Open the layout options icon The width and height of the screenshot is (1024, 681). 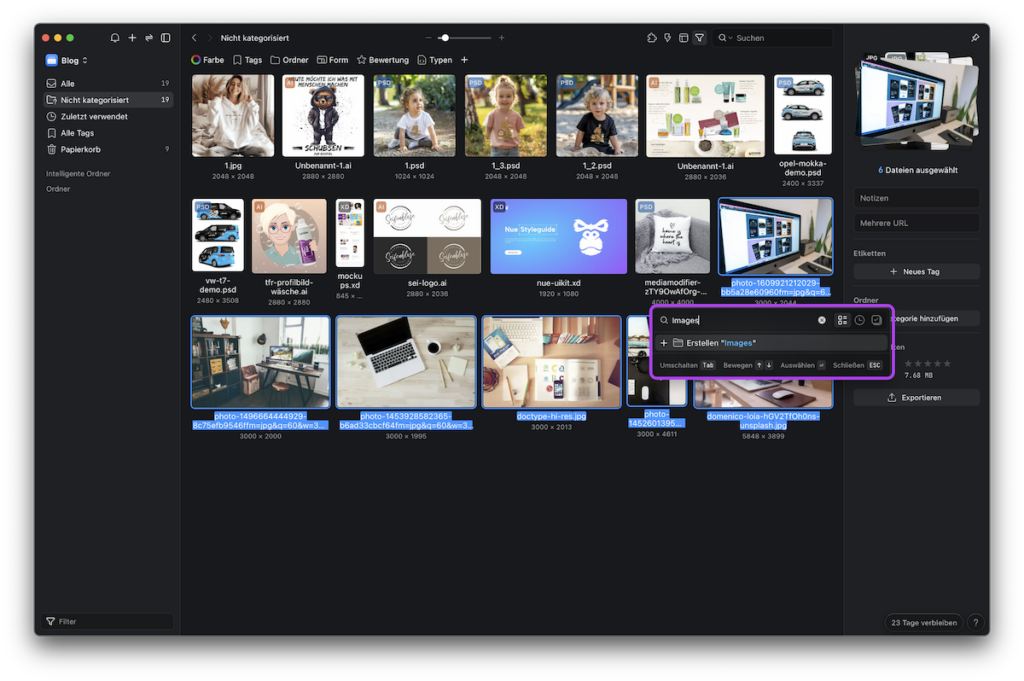[683, 38]
